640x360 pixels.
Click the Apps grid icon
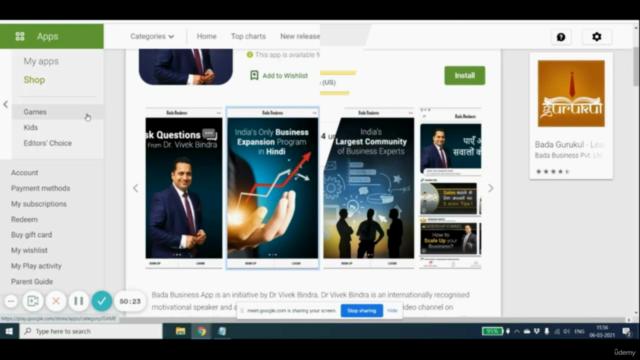point(20,36)
